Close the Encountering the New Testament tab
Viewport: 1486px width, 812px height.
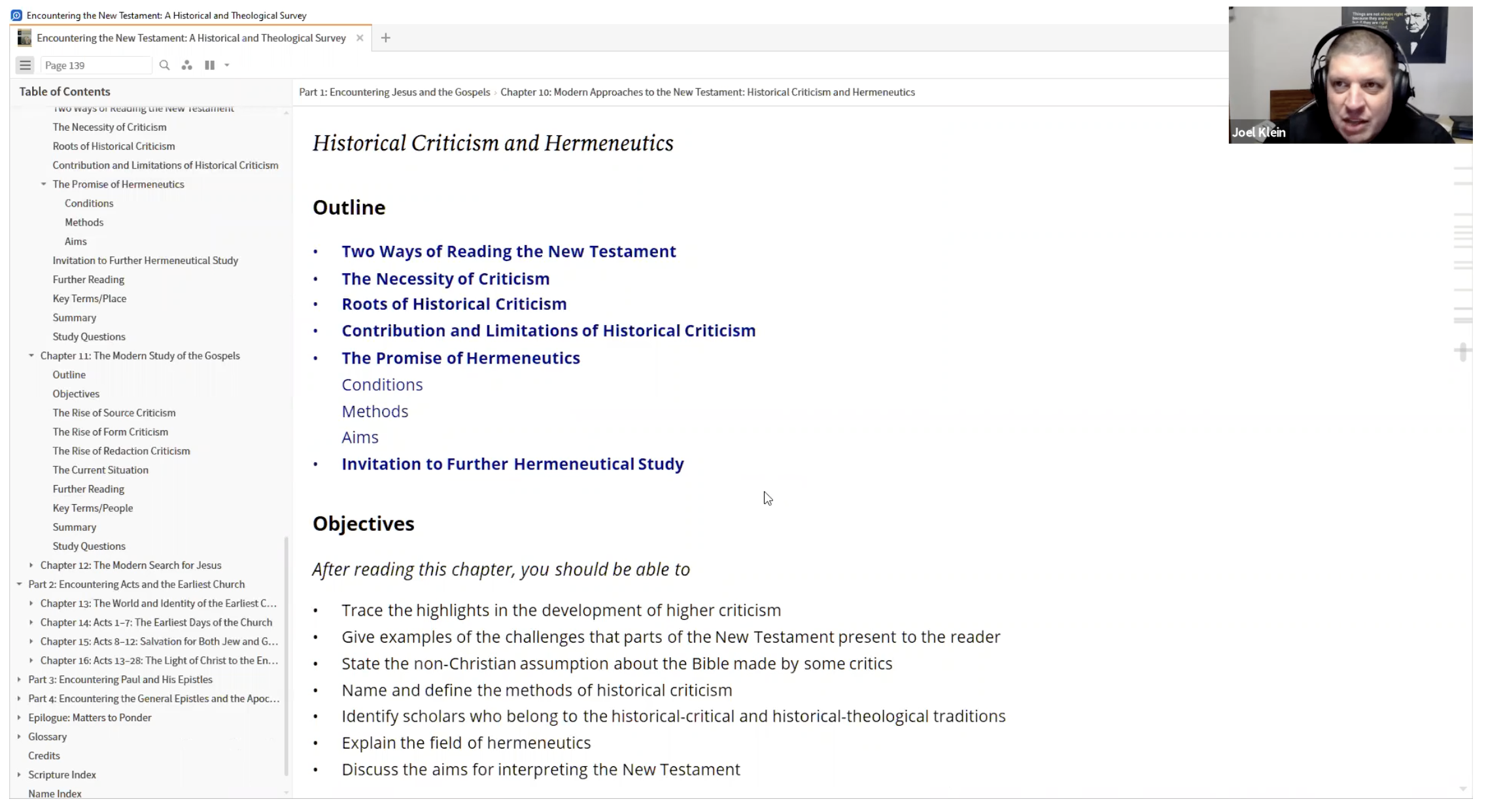point(360,38)
